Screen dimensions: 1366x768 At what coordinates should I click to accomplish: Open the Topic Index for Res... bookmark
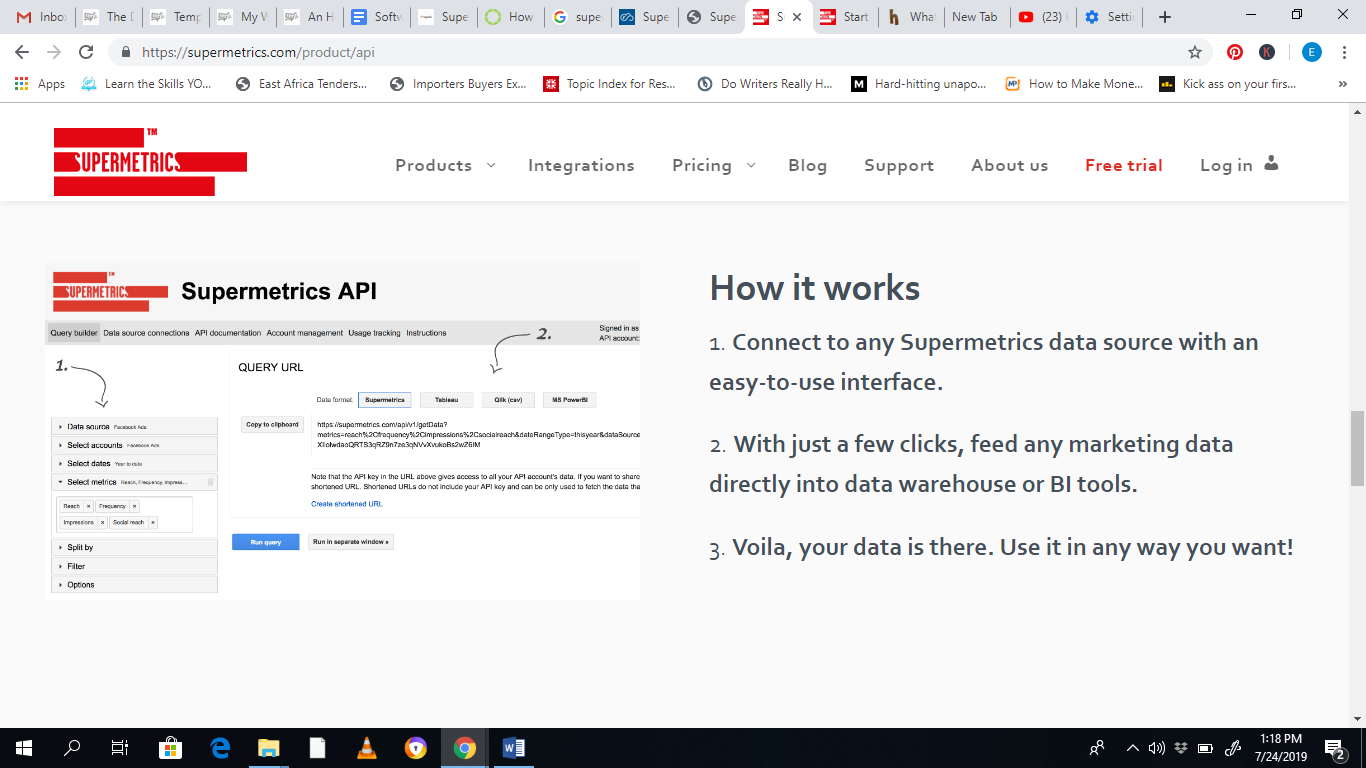[x=610, y=84]
